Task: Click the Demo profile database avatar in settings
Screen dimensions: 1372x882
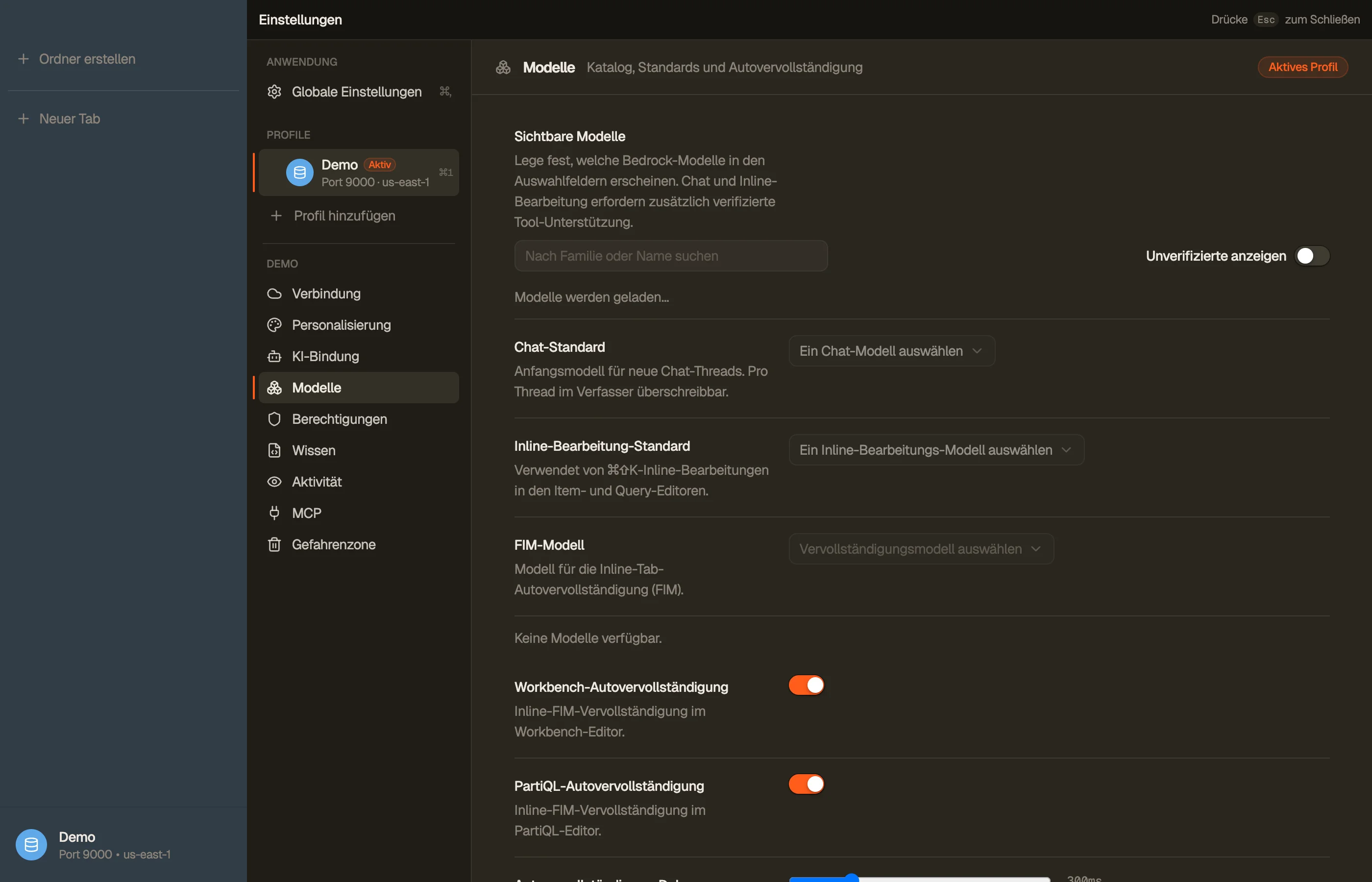Action: tap(299, 172)
